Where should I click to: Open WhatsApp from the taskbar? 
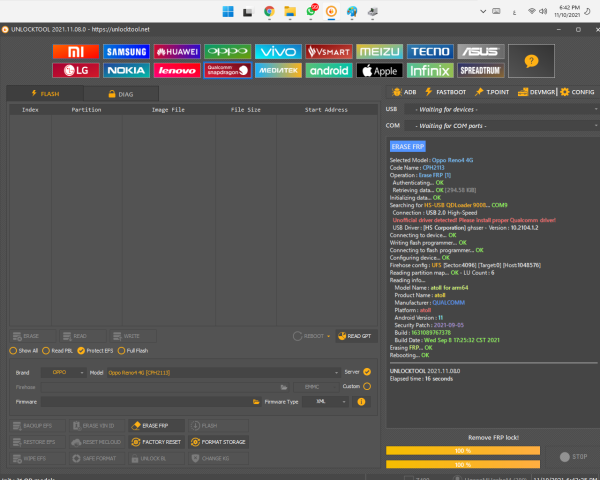(x=311, y=11)
